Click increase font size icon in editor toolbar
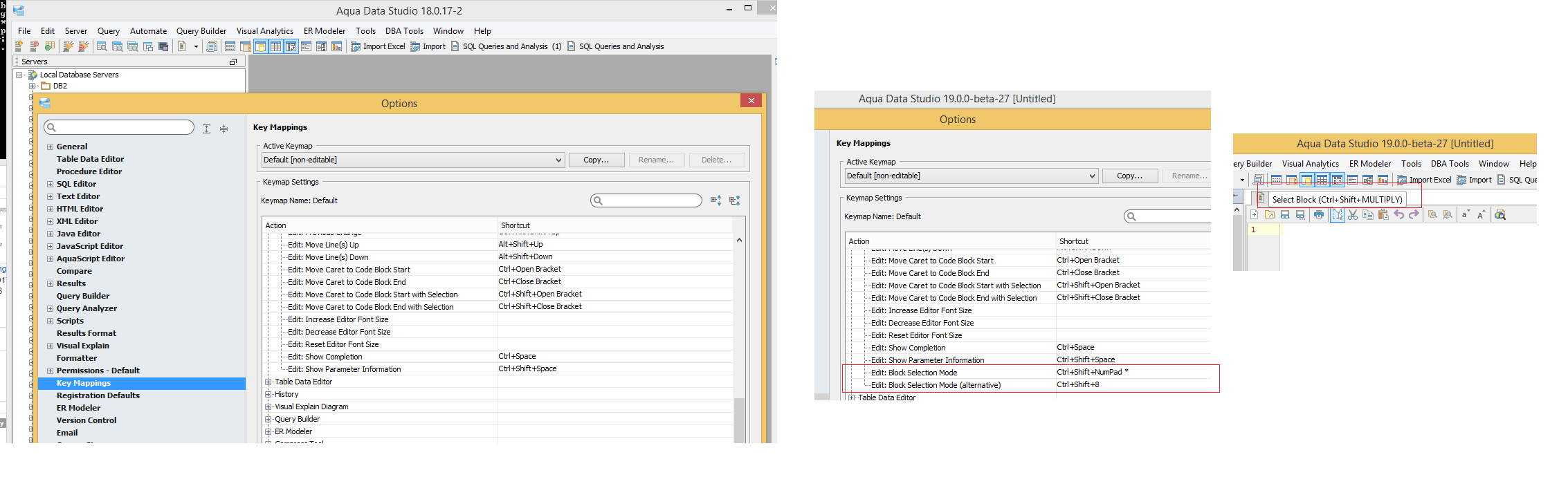The image size is (1568, 477). 1481,214
